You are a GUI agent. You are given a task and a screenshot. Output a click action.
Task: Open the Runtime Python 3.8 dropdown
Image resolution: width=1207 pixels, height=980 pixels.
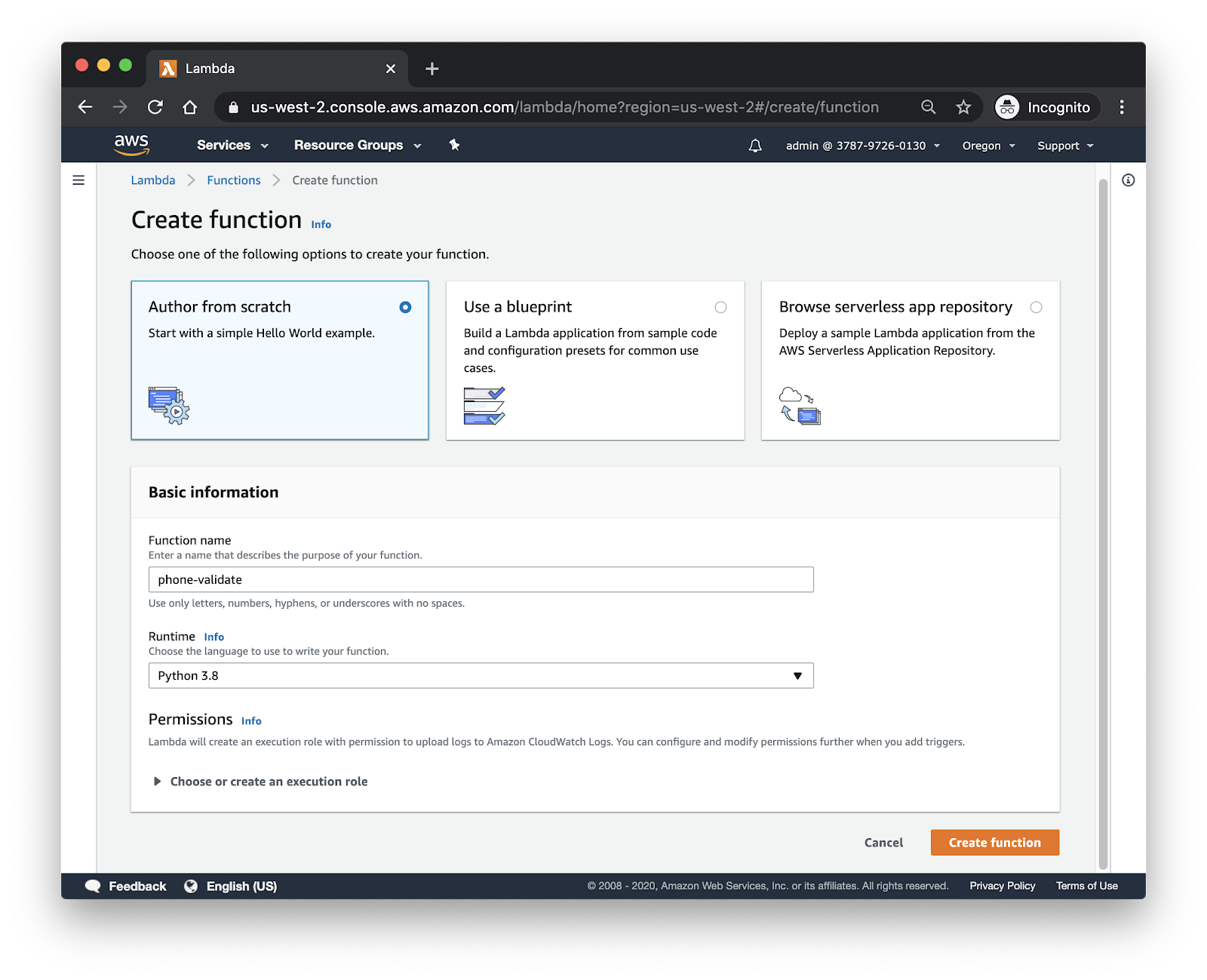coord(481,676)
